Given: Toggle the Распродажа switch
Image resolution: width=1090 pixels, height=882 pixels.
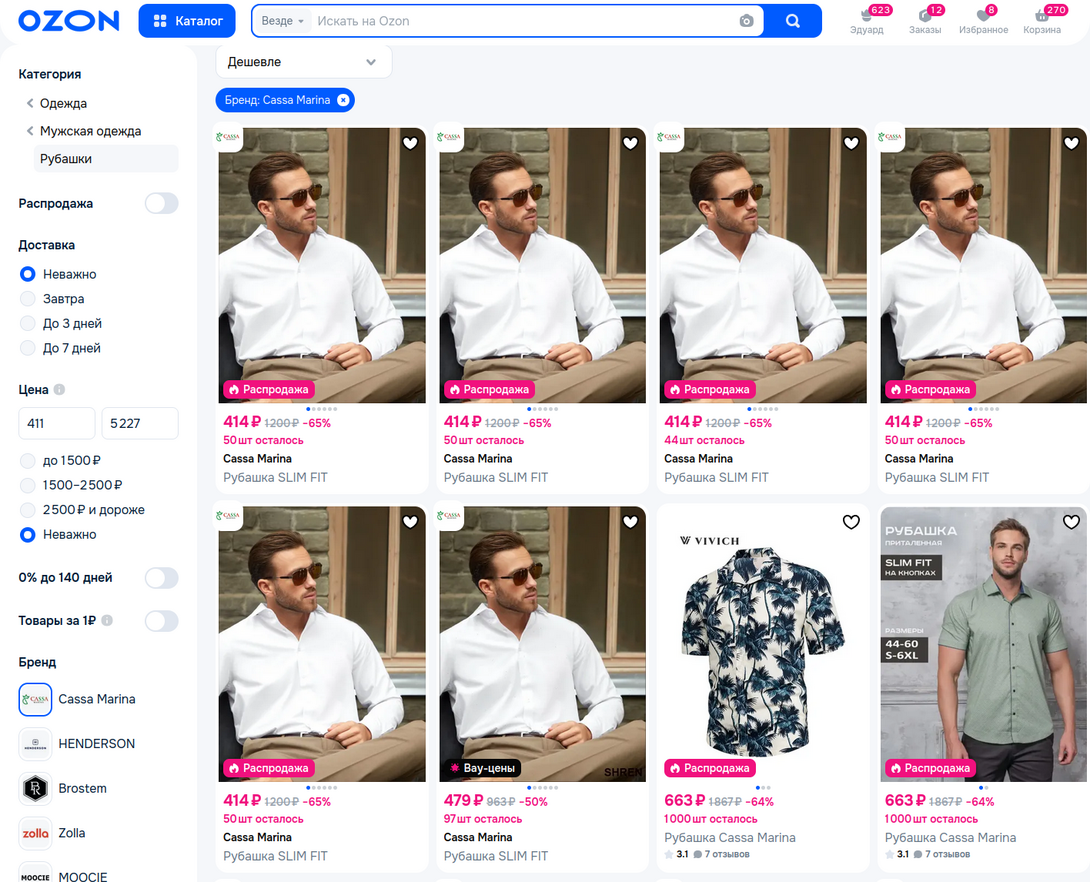Looking at the screenshot, I should 161,204.
